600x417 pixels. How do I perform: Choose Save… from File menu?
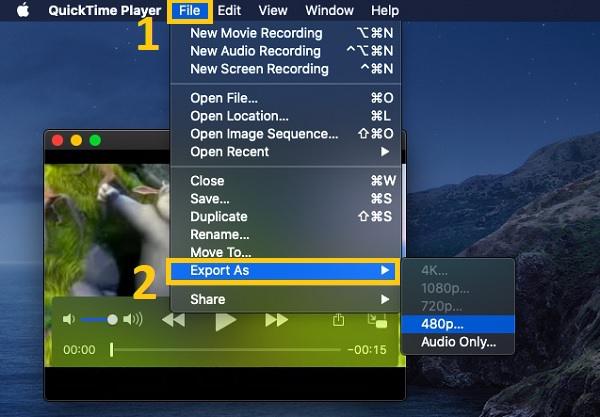285,199
